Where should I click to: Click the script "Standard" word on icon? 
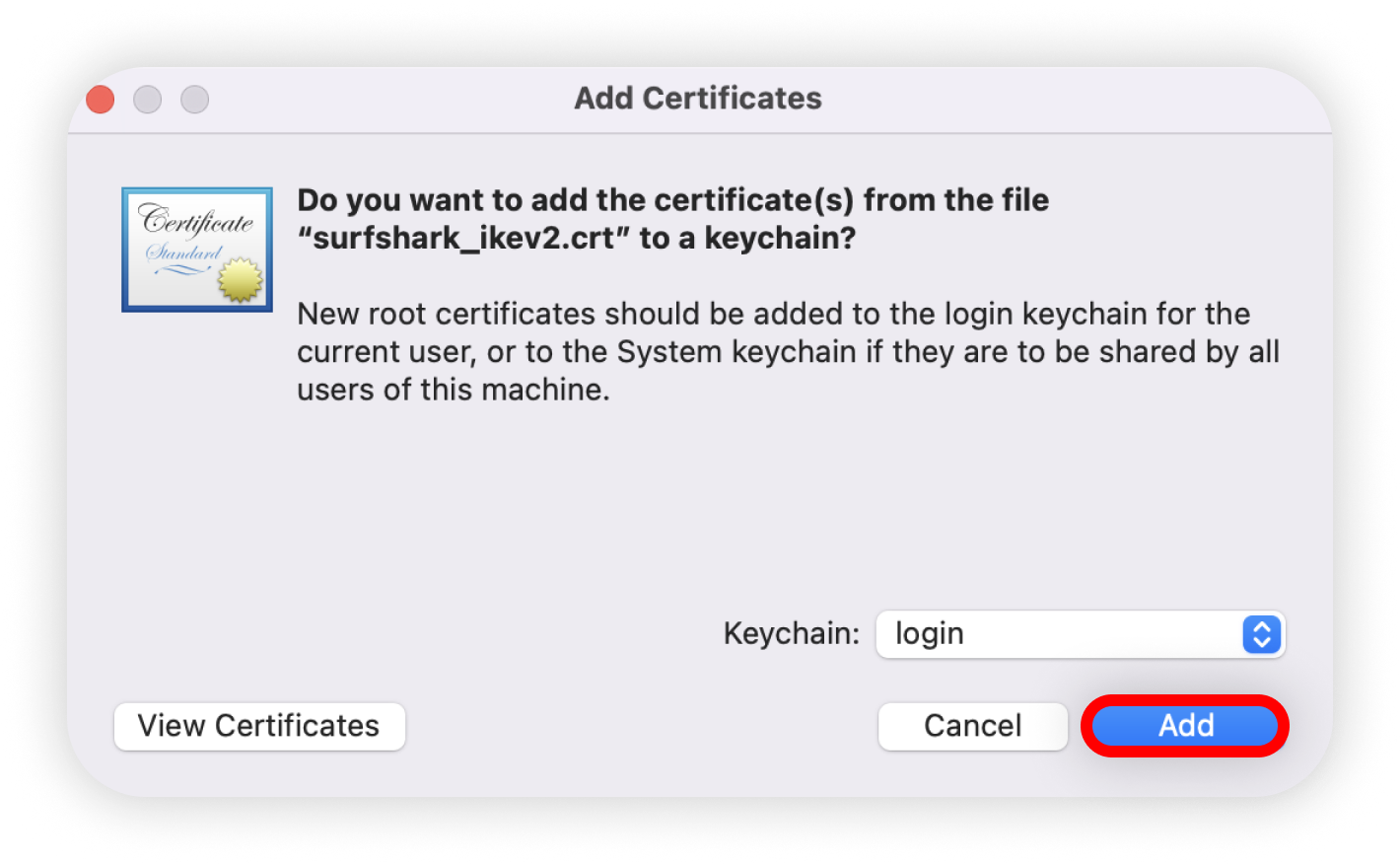tap(184, 252)
